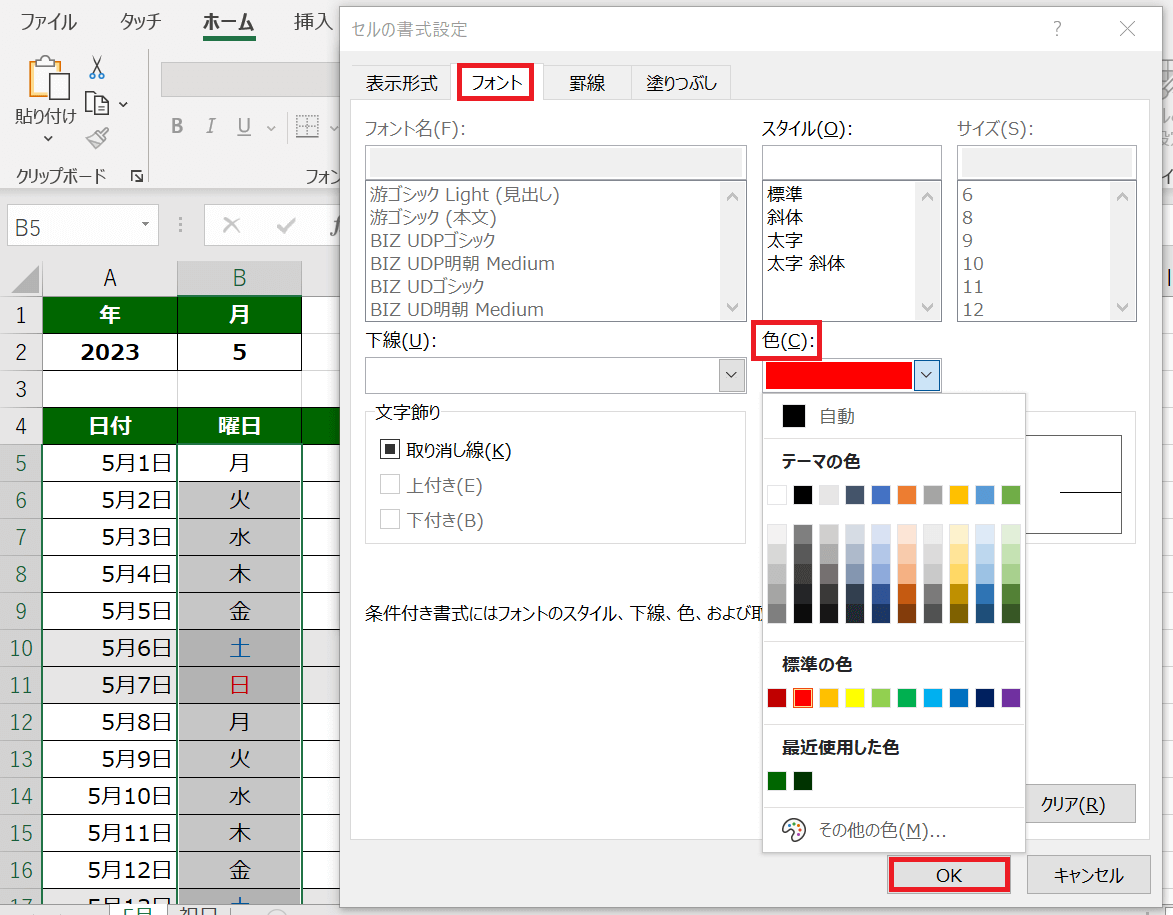Click the Copy icon in clipboard group
The image size is (1173, 915).
click(x=97, y=103)
